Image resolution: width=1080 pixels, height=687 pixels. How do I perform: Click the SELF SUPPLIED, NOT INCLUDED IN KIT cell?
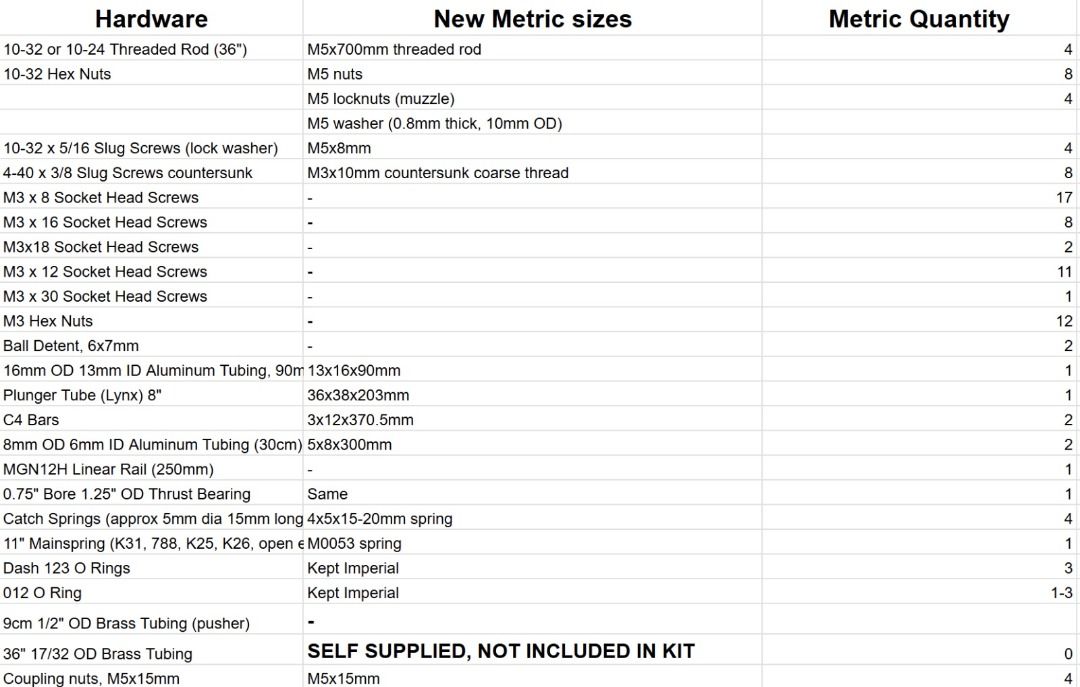pyautogui.click(x=500, y=652)
